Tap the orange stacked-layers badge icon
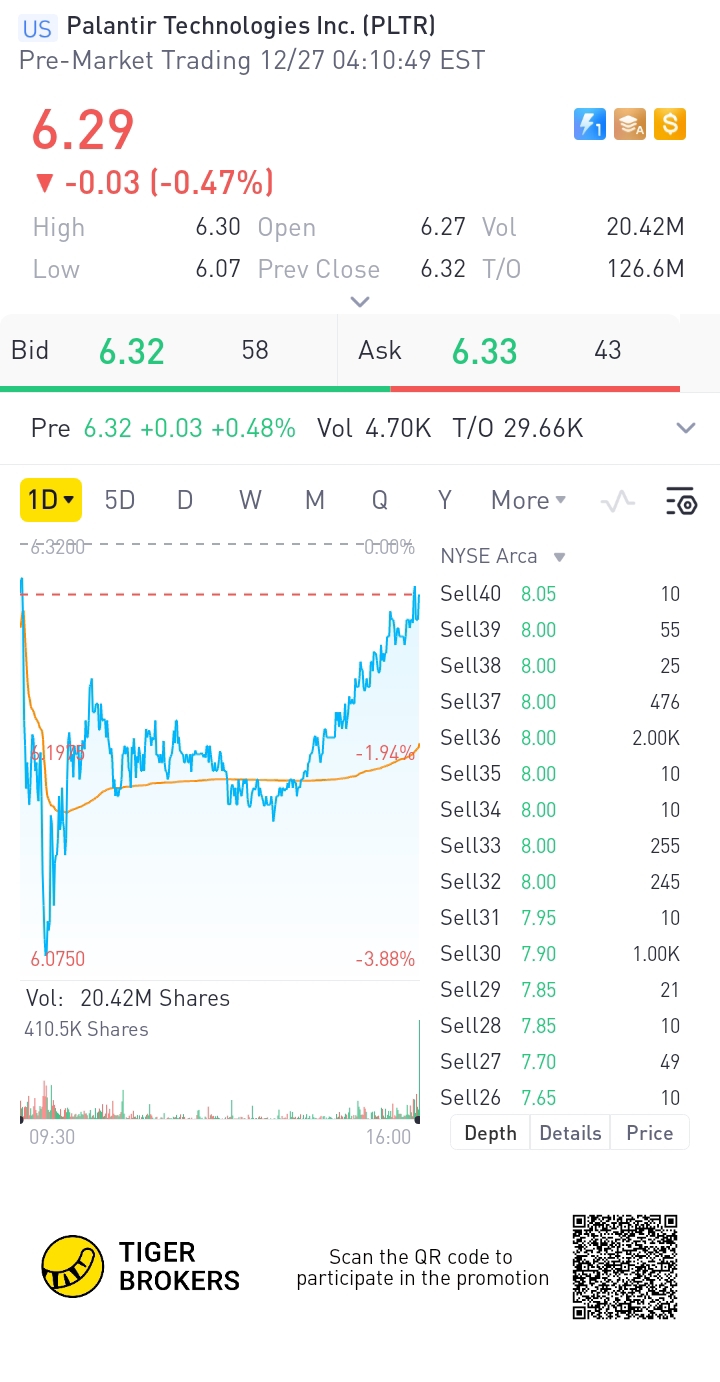The height and width of the screenshot is (1382, 720). coord(630,124)
